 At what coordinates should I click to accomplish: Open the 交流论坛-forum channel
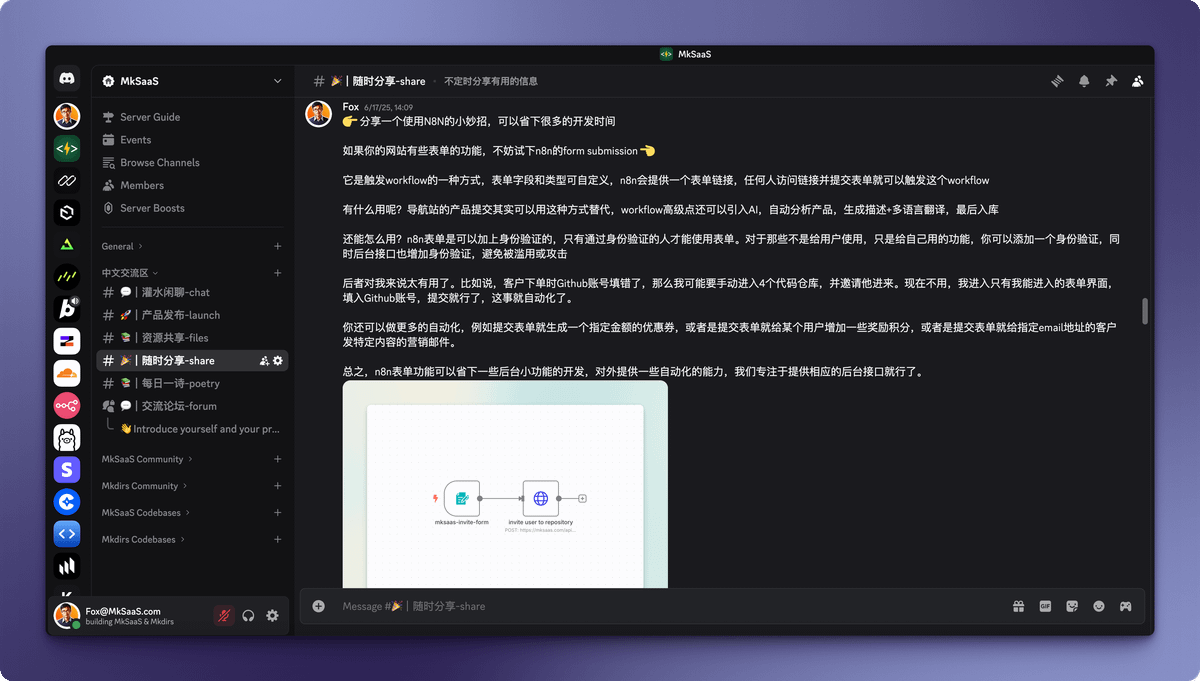click(192, 406)
